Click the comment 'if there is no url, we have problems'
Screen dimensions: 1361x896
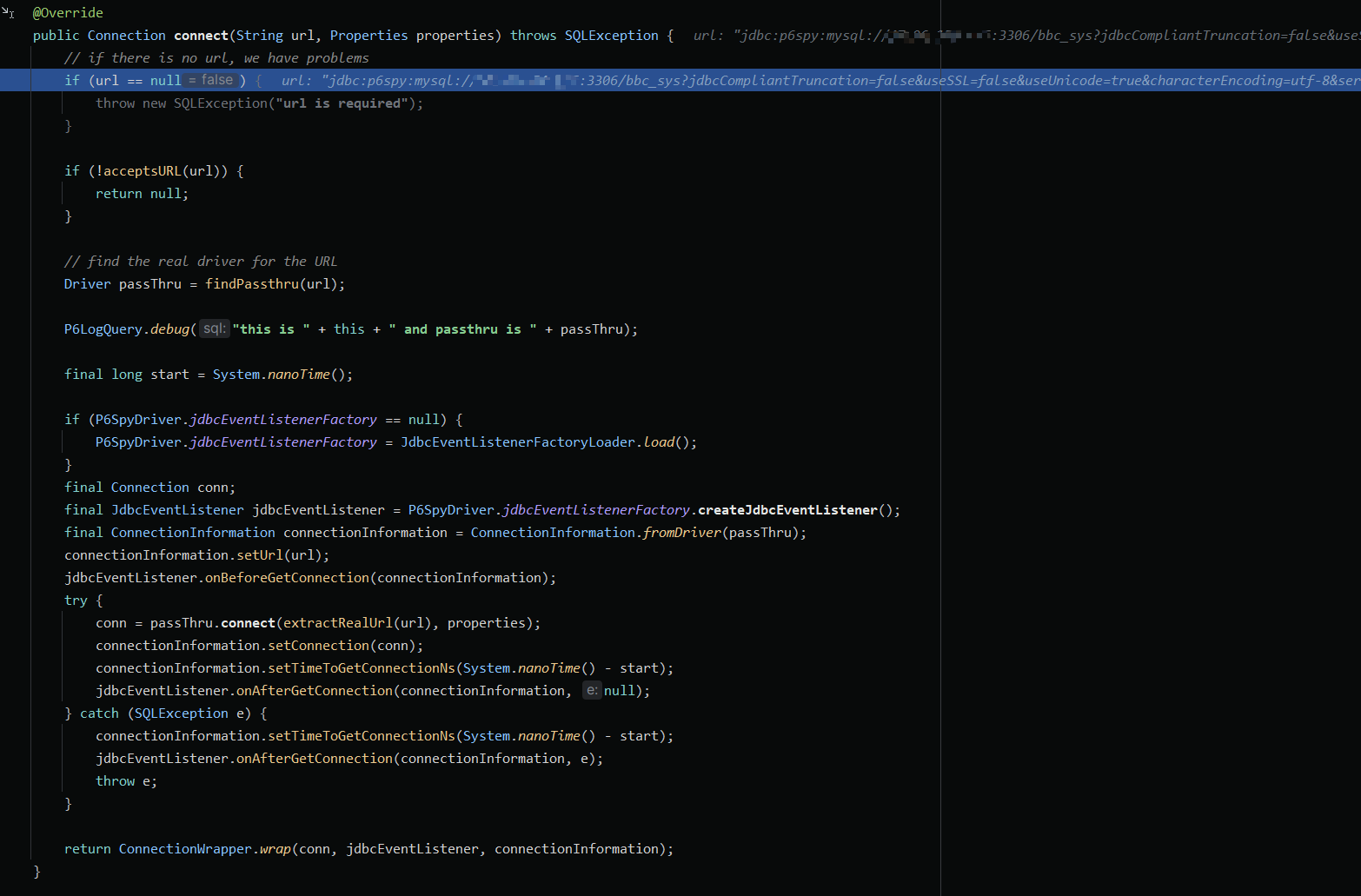[x=216, y=58]
